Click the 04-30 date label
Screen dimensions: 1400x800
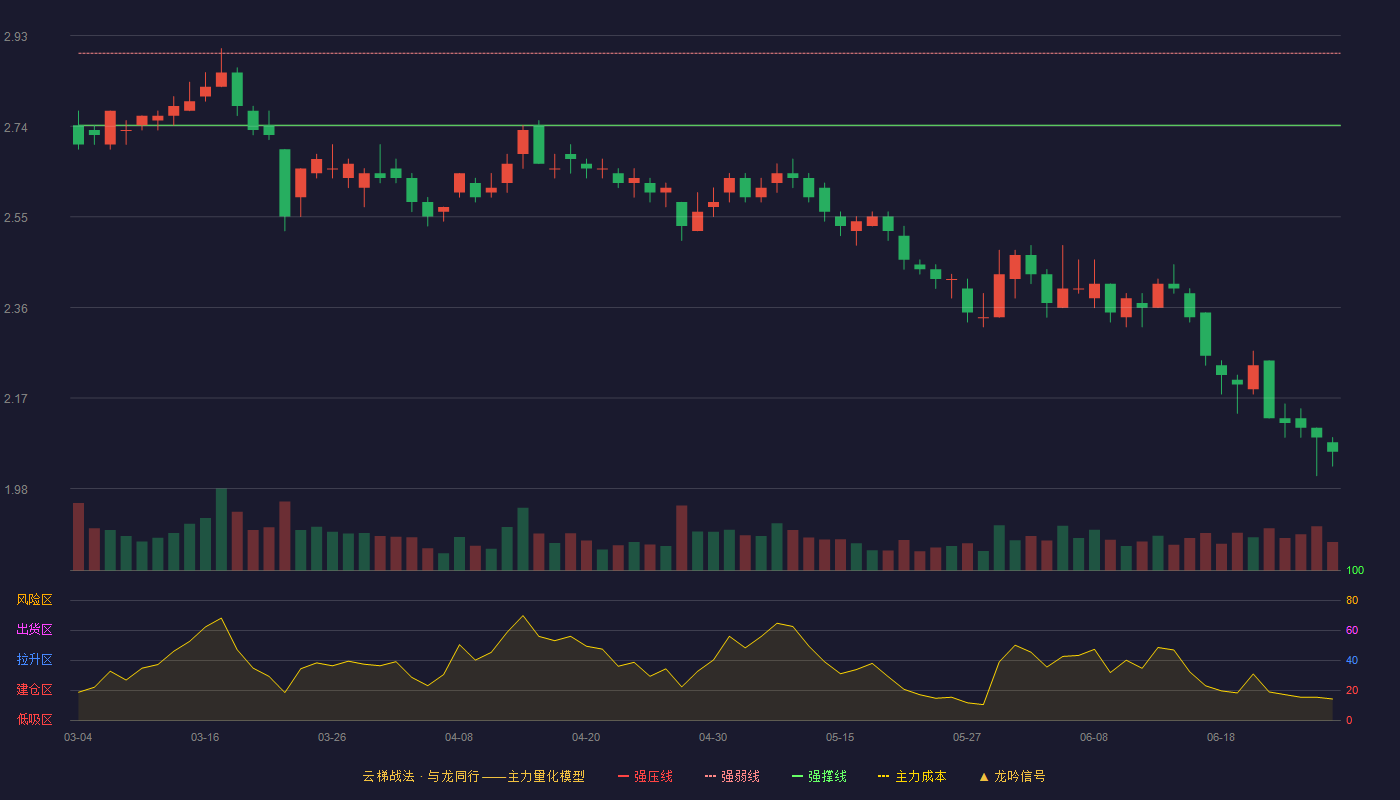coord(713,737)
